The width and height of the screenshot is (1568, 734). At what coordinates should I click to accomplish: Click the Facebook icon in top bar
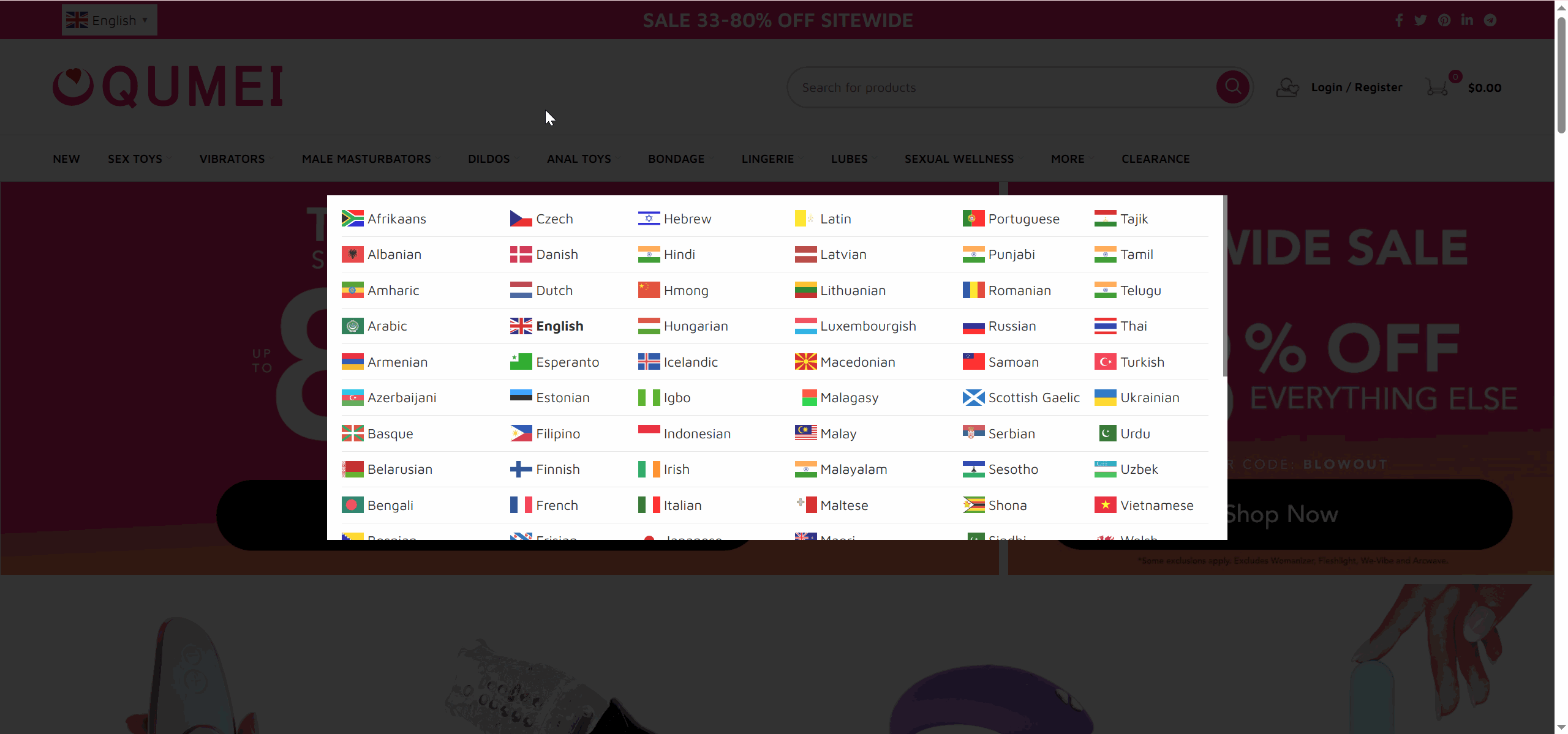[x=1399, y=20]
